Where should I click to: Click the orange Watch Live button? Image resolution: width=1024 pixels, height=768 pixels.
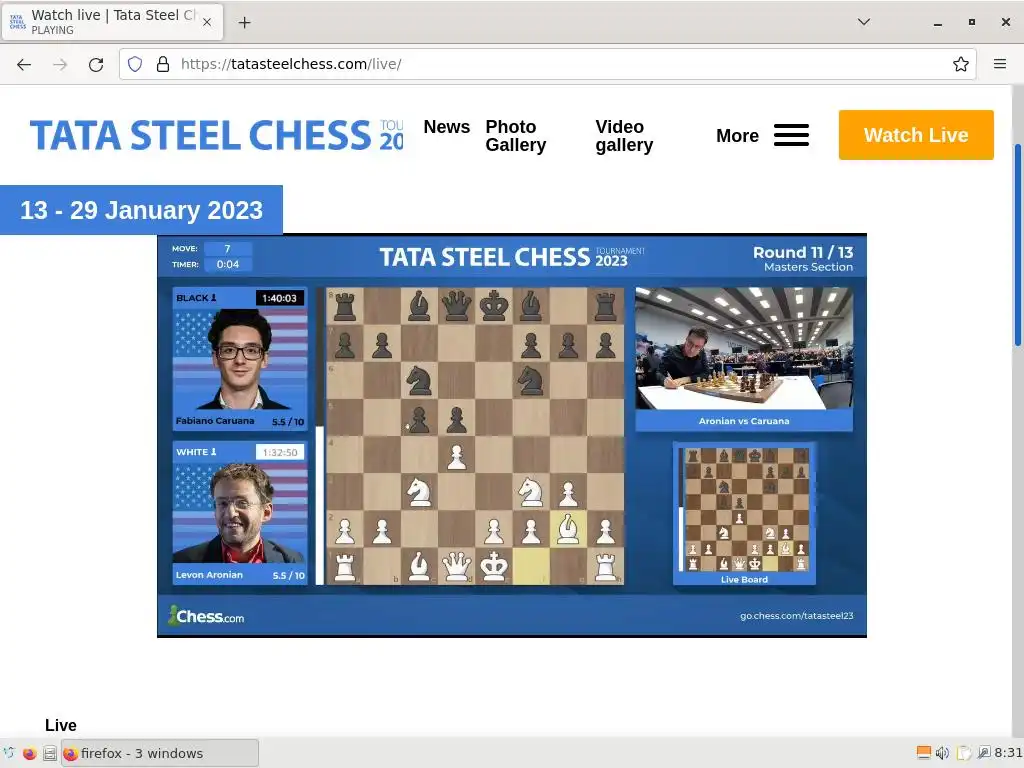tap(916, 135)
